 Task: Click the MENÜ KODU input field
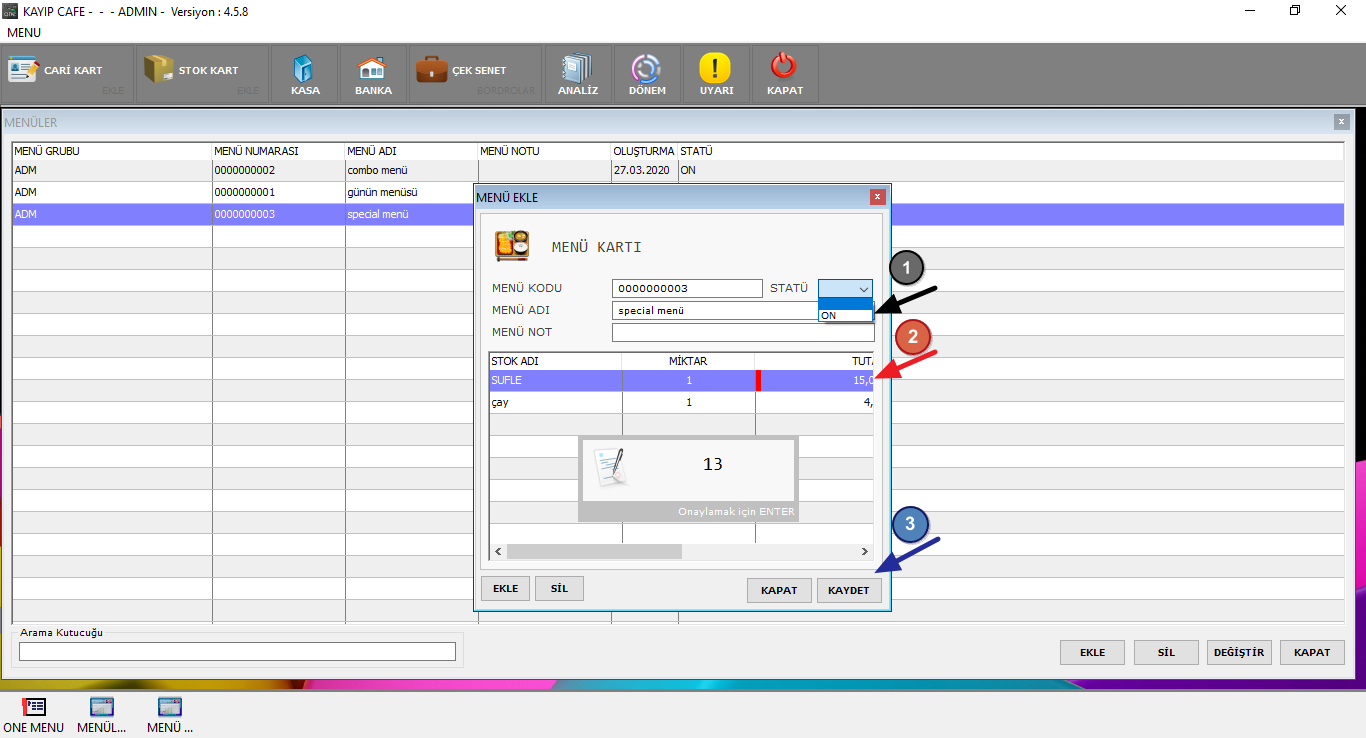687,288
